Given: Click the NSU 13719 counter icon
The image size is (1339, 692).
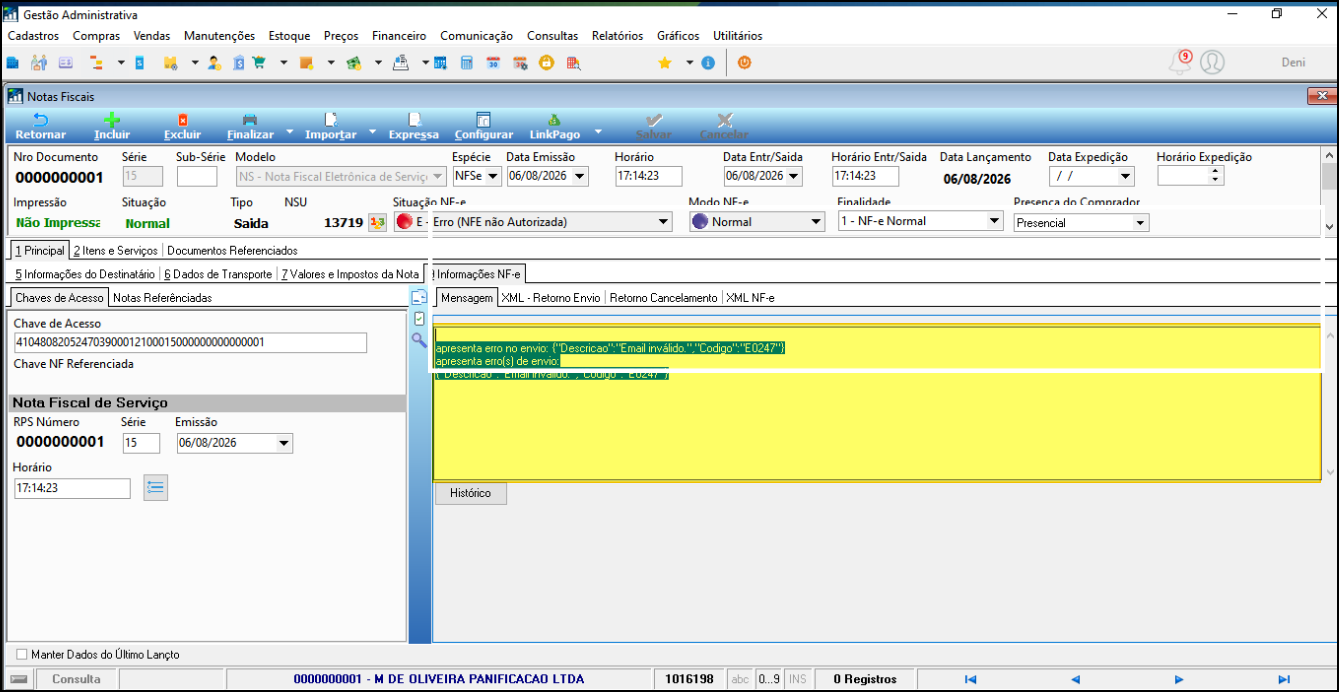Looking at the screenshot, I should pyautogui.click(x=377, y=222).
